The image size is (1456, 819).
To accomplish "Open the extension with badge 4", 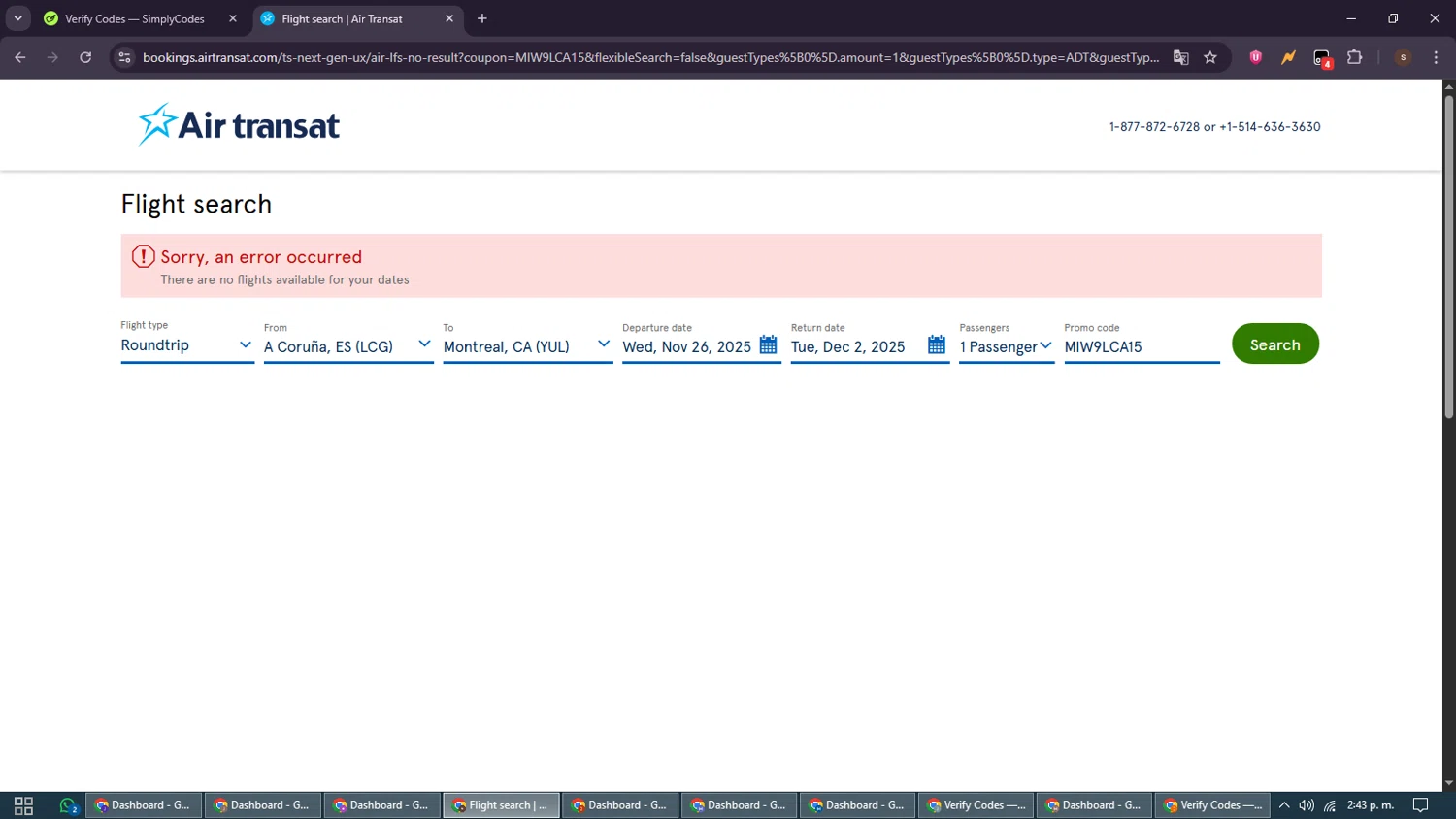I will pyautogui.click(x=1322, y=58).
